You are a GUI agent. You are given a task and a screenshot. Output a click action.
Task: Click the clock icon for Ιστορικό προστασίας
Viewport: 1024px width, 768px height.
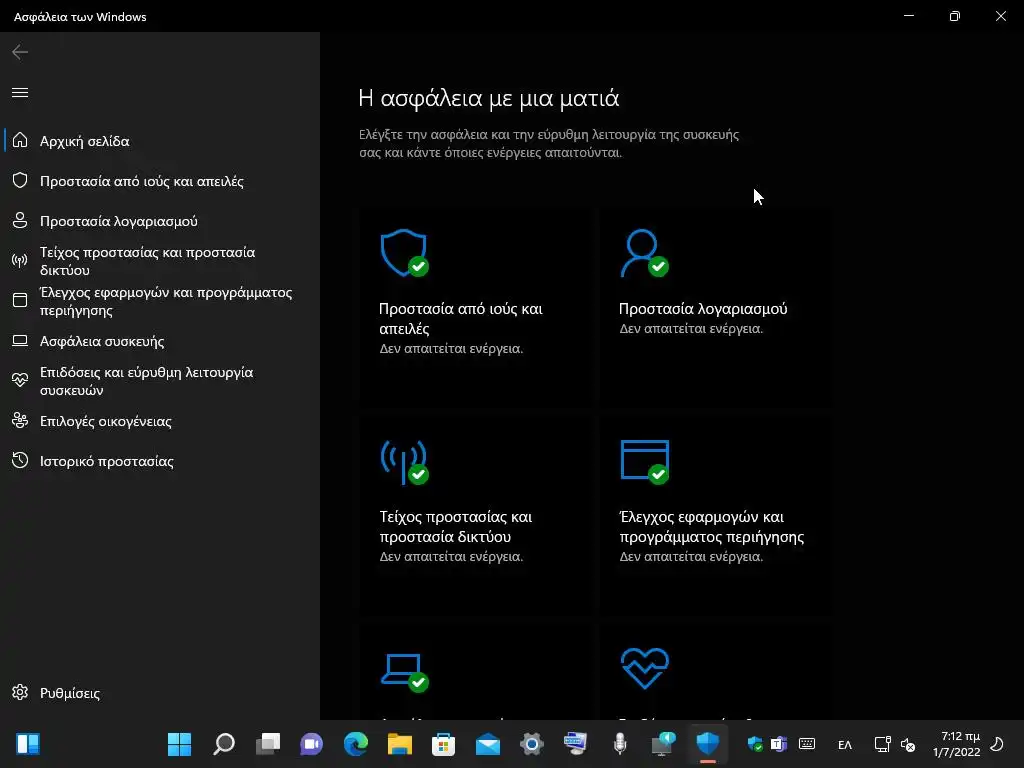[20, 460]
